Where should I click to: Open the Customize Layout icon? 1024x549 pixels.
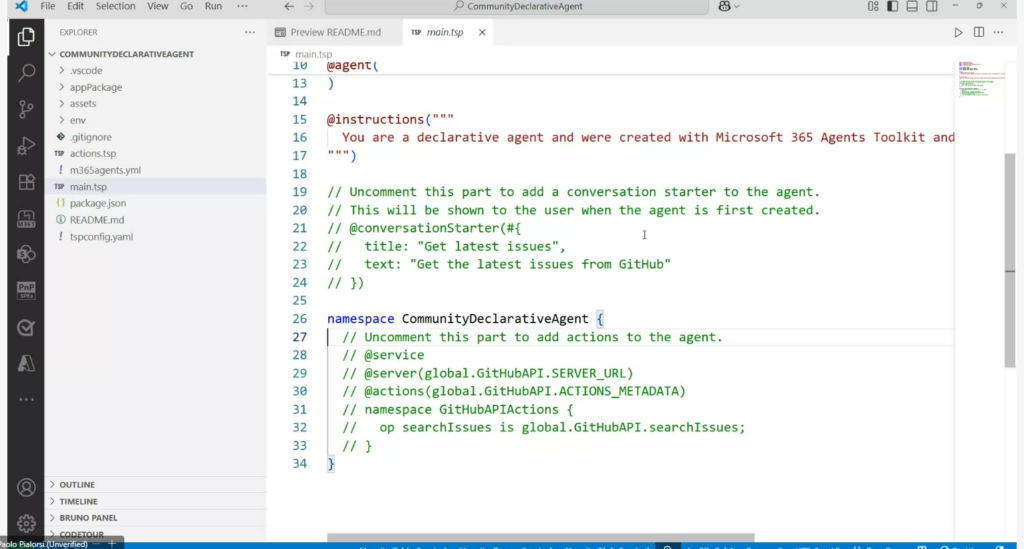point(873,7)
